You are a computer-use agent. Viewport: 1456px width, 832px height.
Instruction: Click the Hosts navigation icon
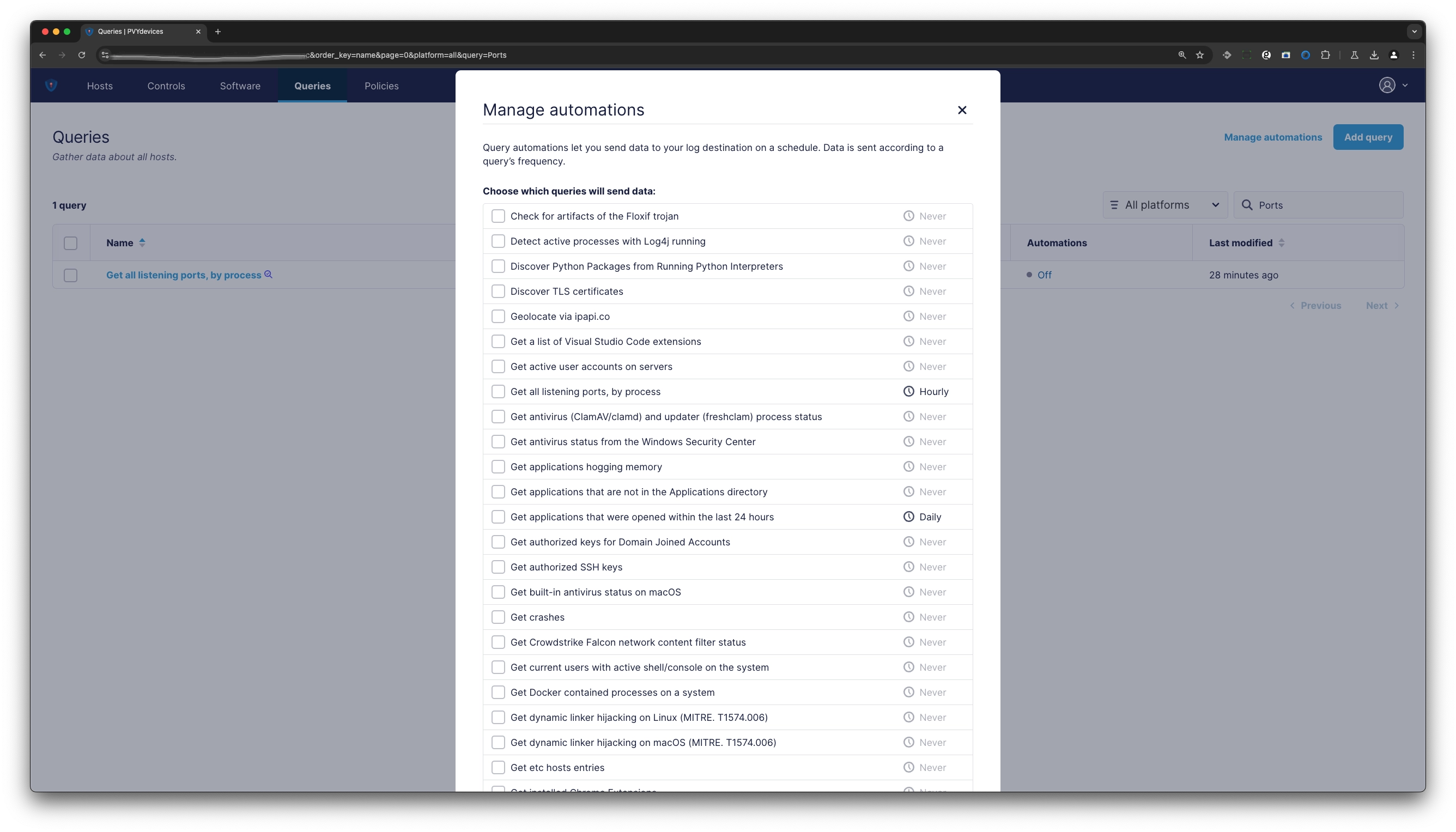pyautogui.click(x=99, y=85)
